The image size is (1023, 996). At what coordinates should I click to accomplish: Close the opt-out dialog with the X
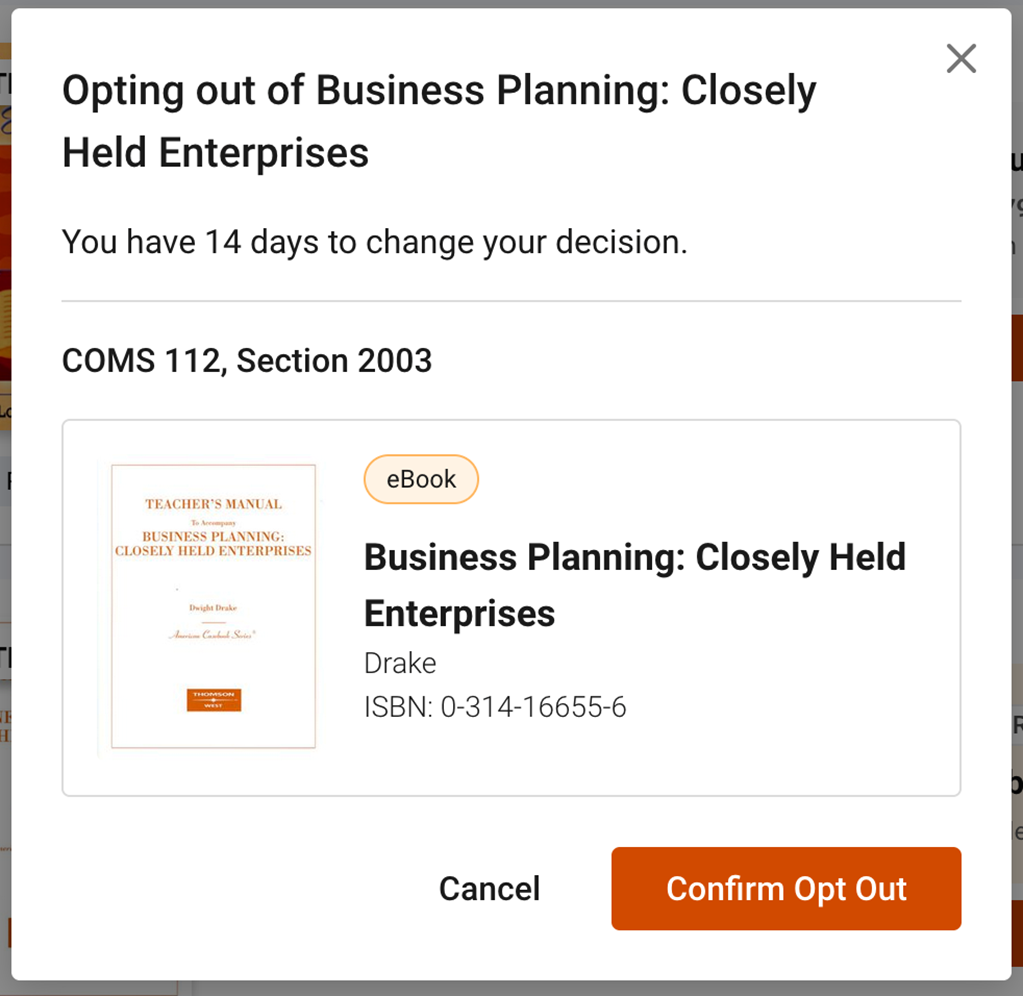[960, 58]
